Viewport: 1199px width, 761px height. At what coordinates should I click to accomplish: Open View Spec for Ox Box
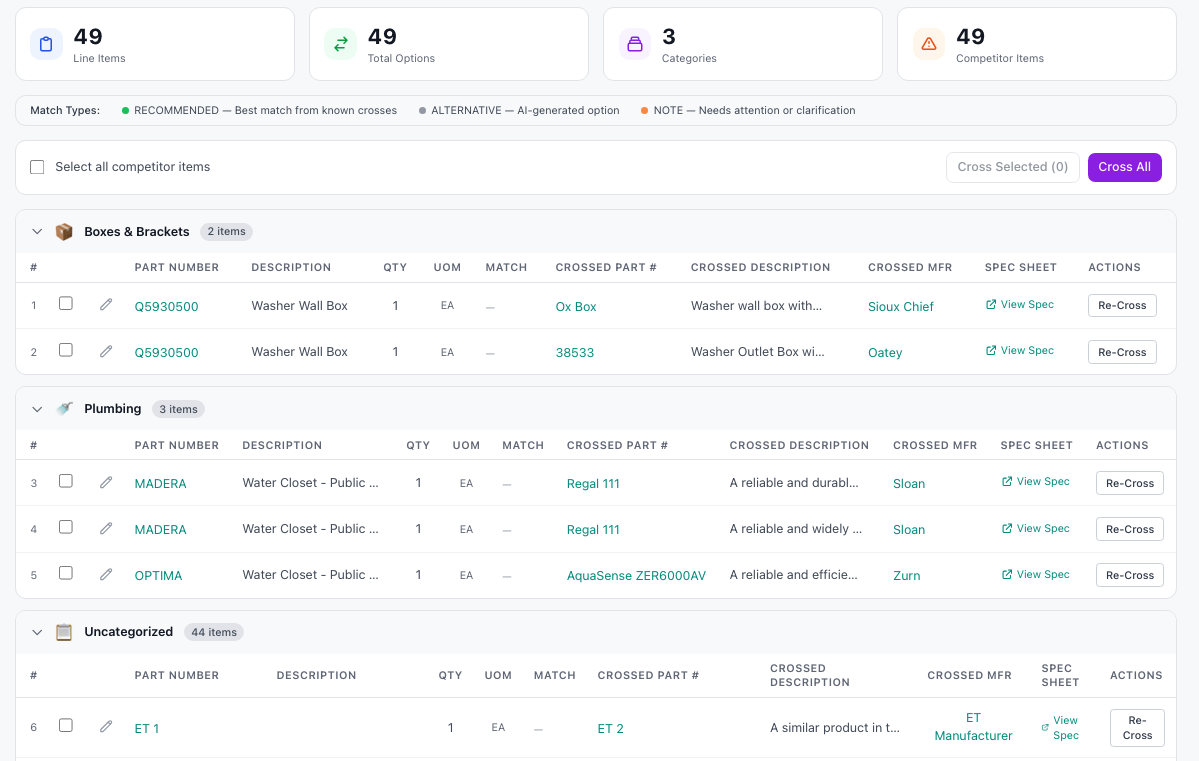click(1019, 305)
